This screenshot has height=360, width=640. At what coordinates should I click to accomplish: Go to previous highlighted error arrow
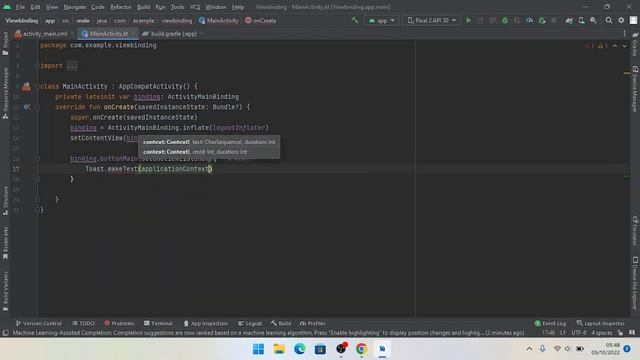click(615, 46)
